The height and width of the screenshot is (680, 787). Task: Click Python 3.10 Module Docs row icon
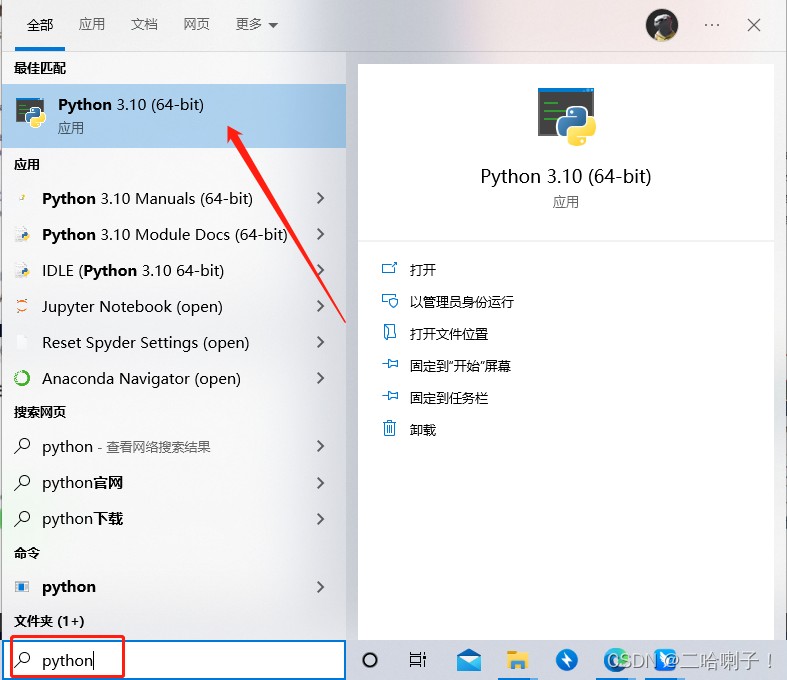[x=22, y=234]
